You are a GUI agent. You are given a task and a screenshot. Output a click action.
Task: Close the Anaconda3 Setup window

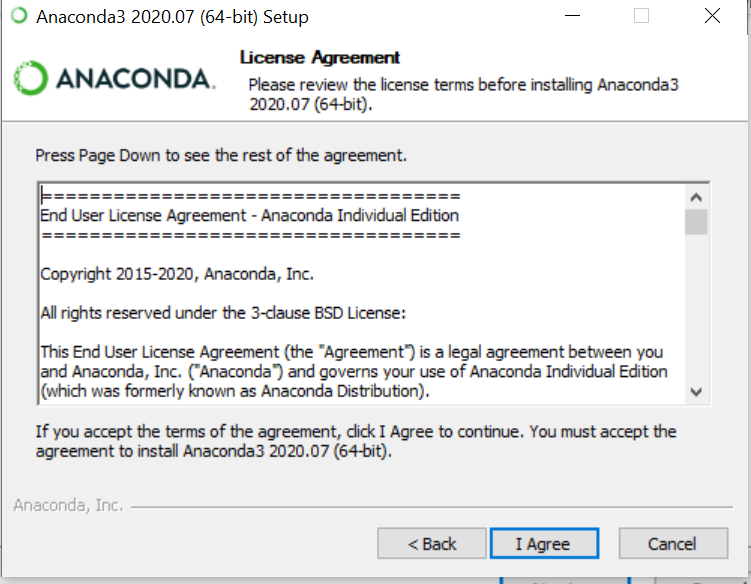712,16
